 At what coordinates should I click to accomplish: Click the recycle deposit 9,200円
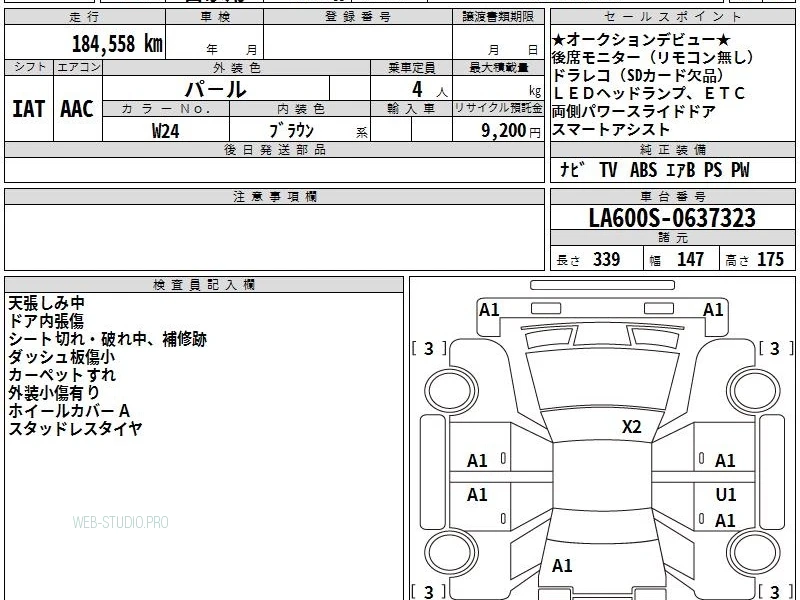[x=511, y=131]
